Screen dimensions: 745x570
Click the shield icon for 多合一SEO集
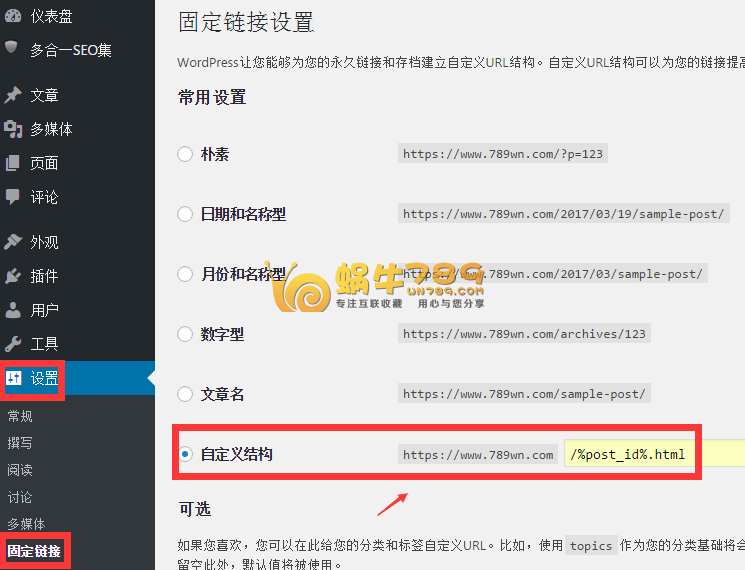[11, 48]
